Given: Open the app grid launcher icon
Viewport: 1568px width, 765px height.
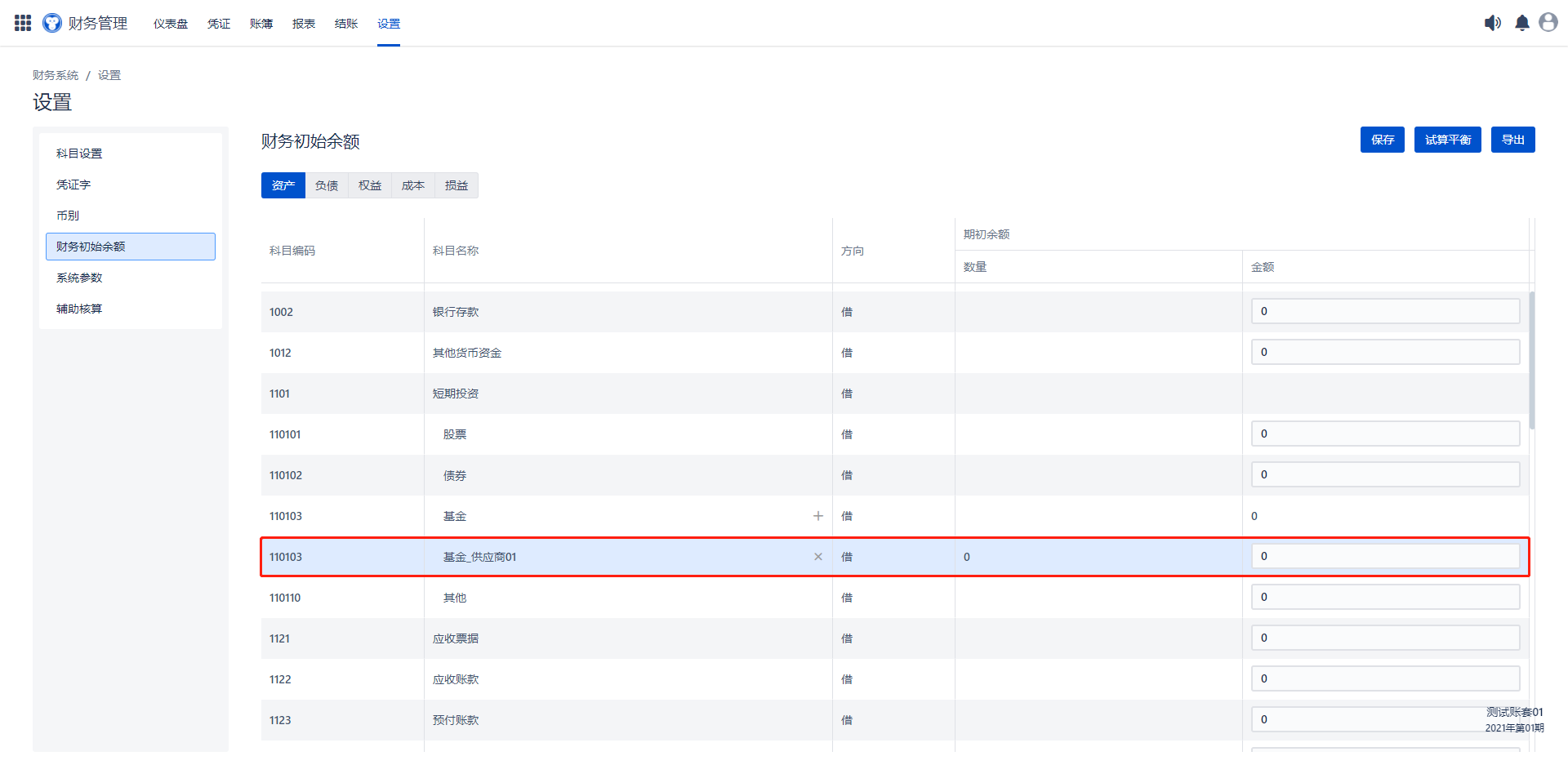Looking at the screenshot, I should point(23,23).
